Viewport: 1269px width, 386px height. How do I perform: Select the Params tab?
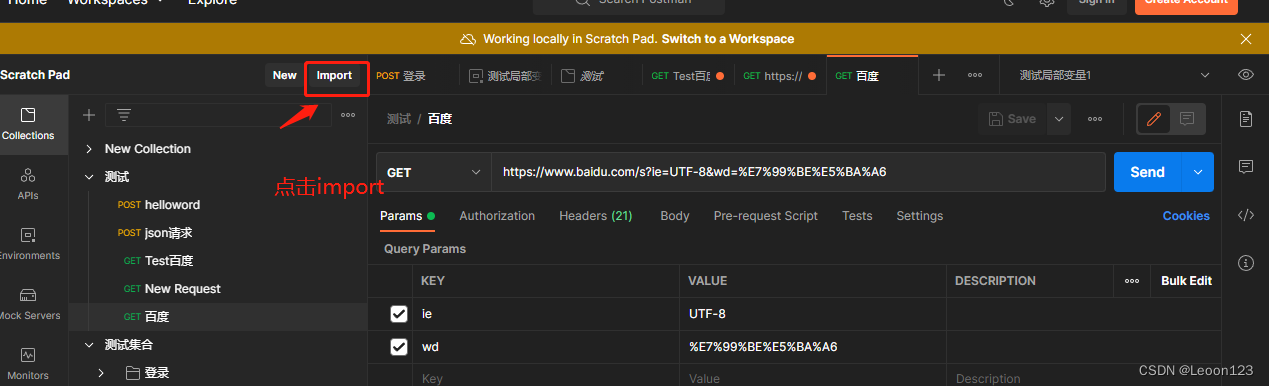tap(407, 216)
